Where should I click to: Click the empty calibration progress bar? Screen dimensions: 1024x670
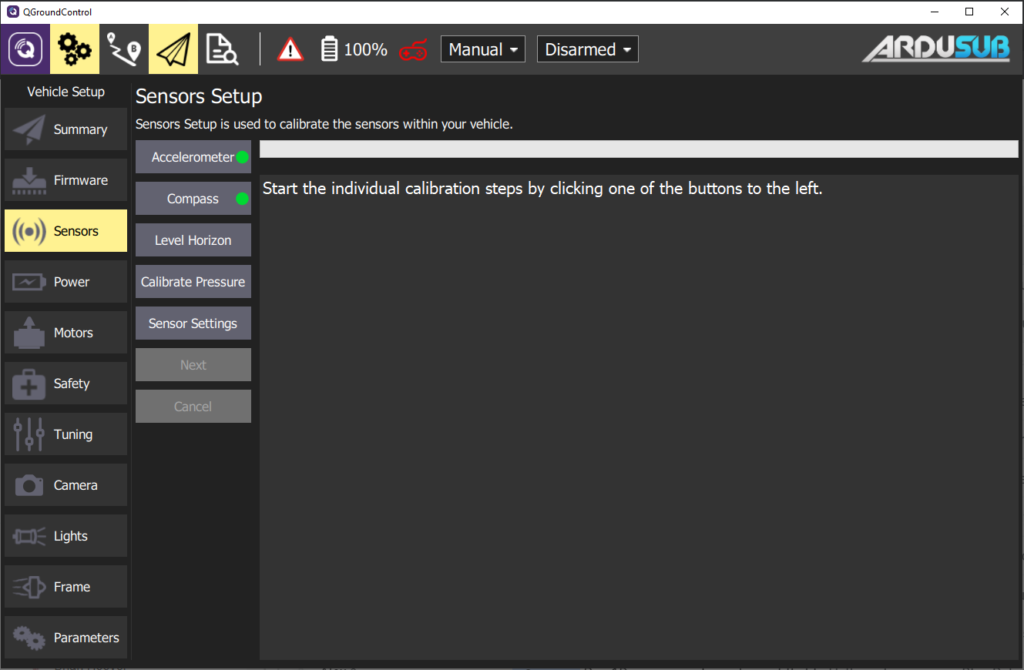(638, 148)
